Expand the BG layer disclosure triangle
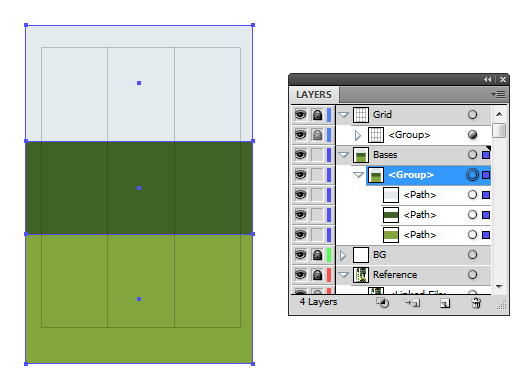Image resolution: width=531 pixels, height=388 pixels. pyautogui.click(x=343, y=255)
